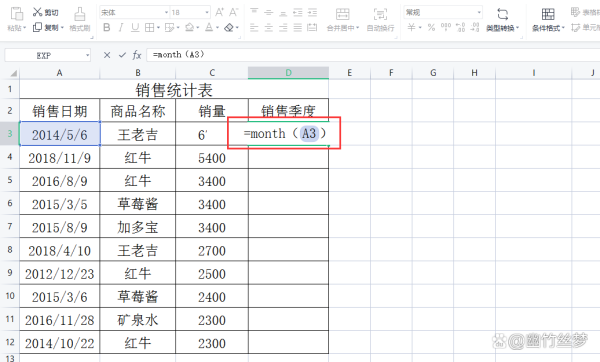Open Insert Function dialog (fx)
Viewport: 600px width, 362px height.
pos(137,55)
